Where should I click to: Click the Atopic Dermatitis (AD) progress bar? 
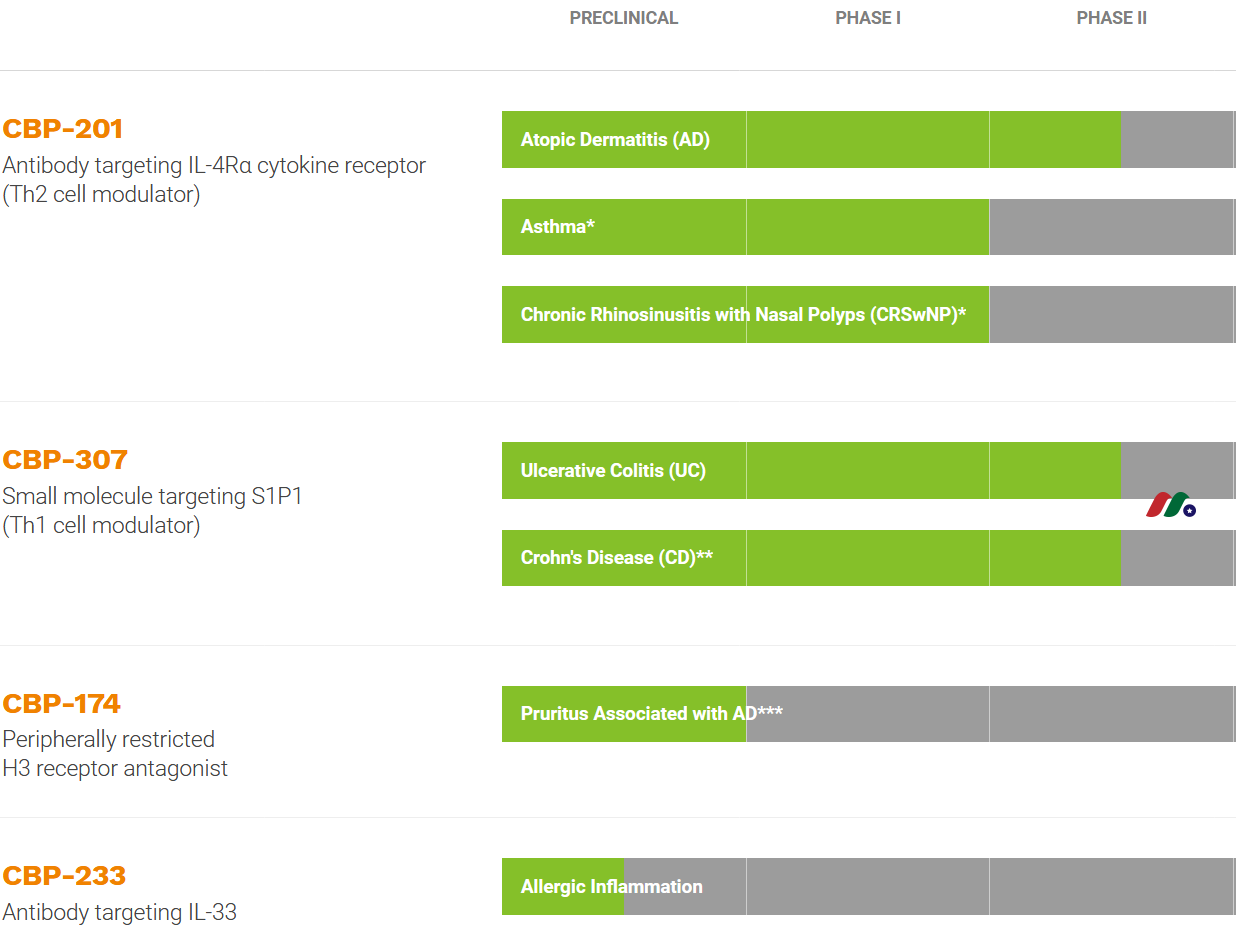[615, 140]
